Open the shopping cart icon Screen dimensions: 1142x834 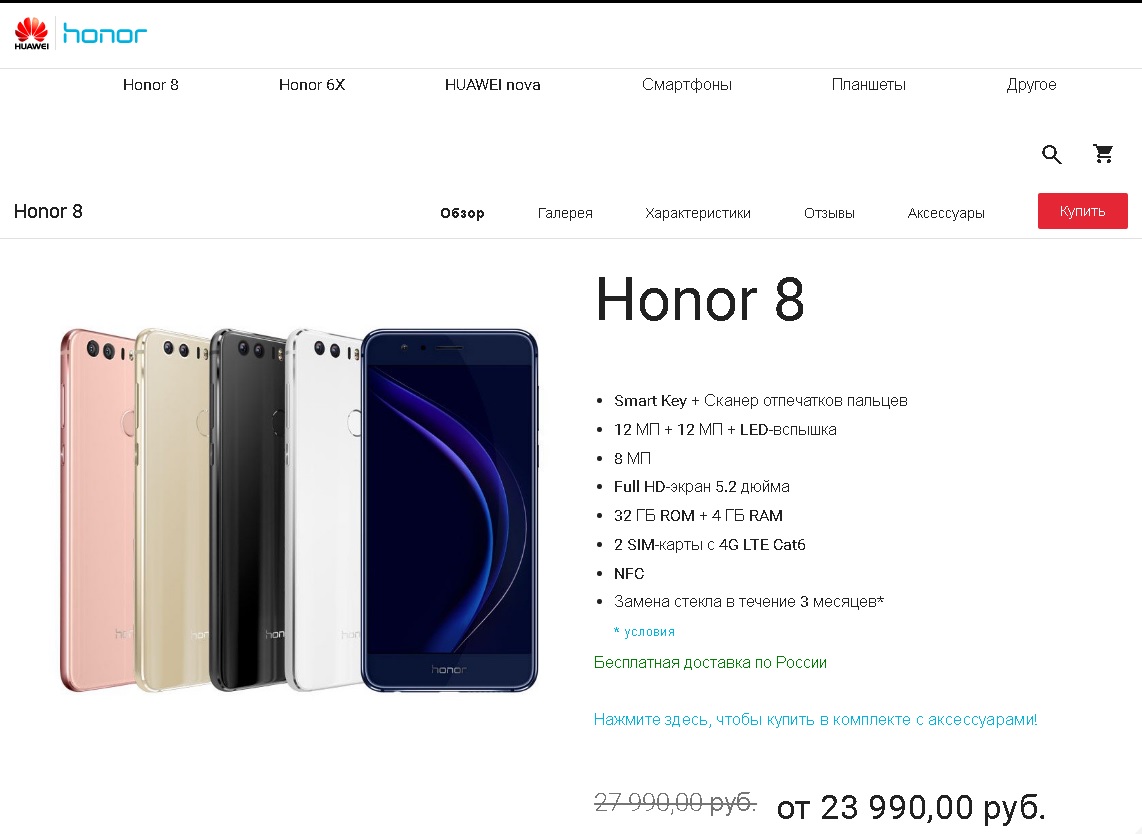[x=1103, y=153]
